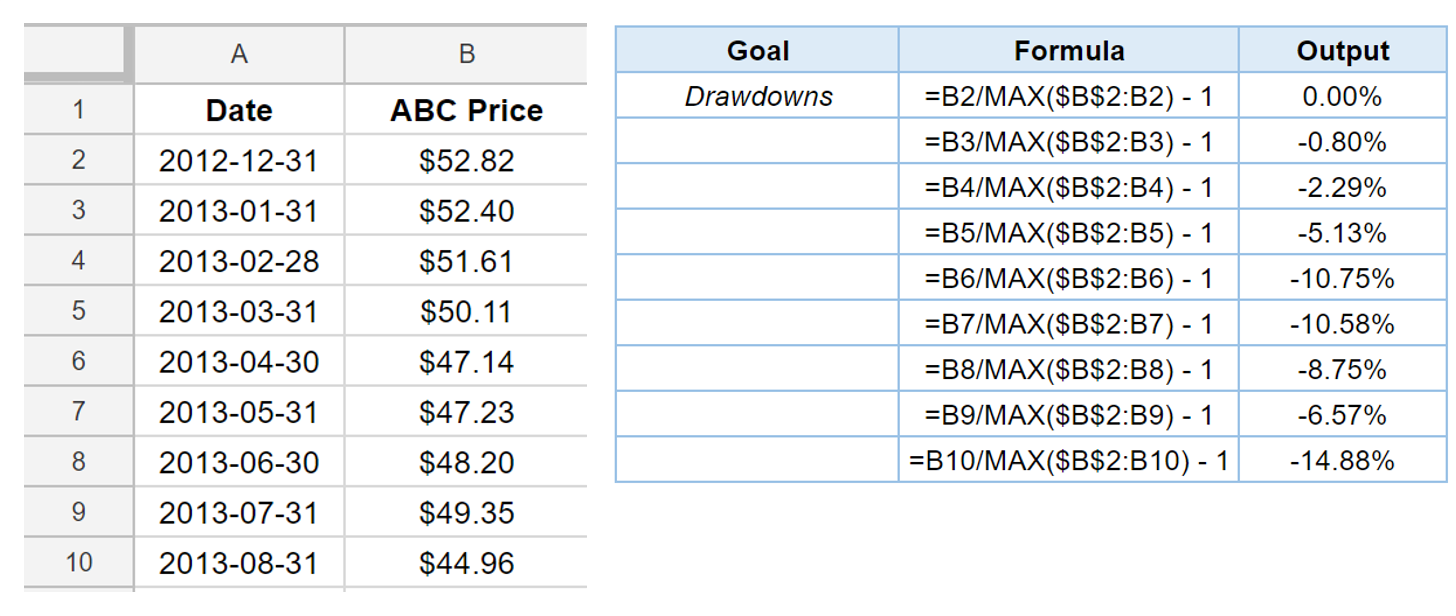
Task: Select cell containing $52.40
Action: pyautogui.click(x=466, y=211)
